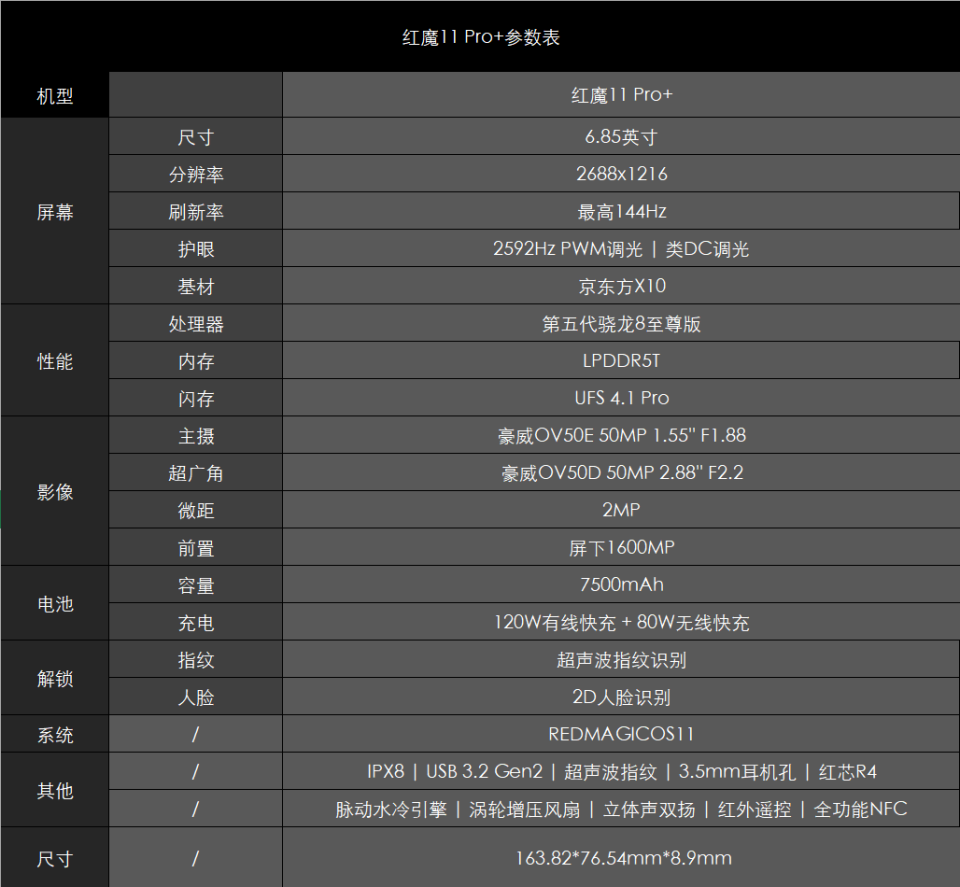This screenshot has height=887, width=960.
Task: Select the 刷新率 label cell
Action: point(196,211)
